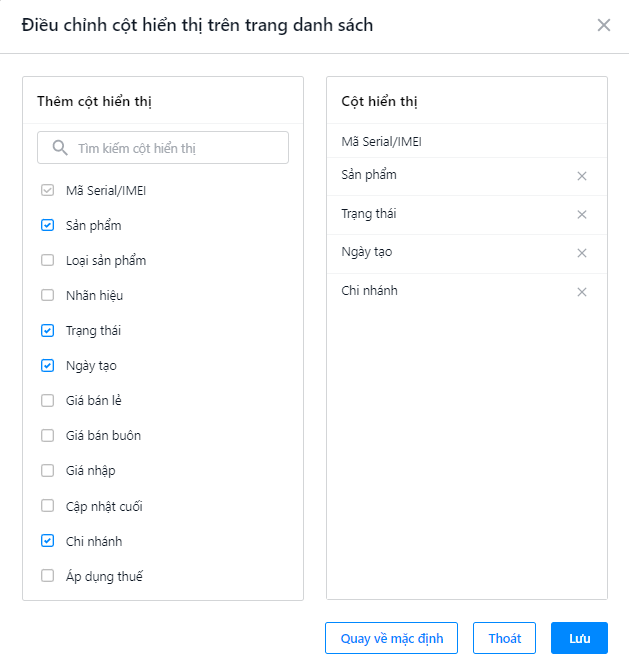
Task: Remove Ngày tạo column with X icon
Action: (x=582, y=253)
